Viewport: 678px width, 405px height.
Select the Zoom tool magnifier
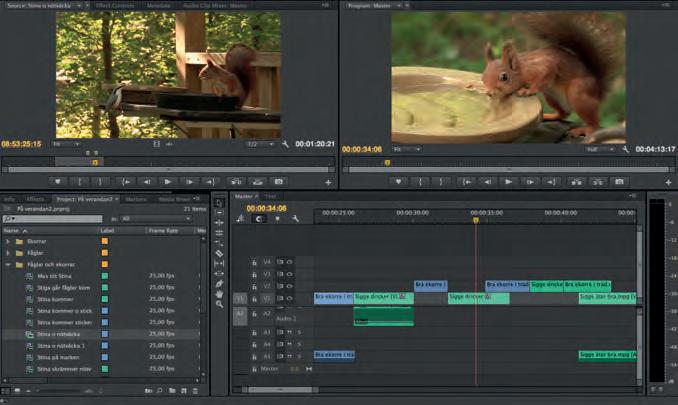219,304
